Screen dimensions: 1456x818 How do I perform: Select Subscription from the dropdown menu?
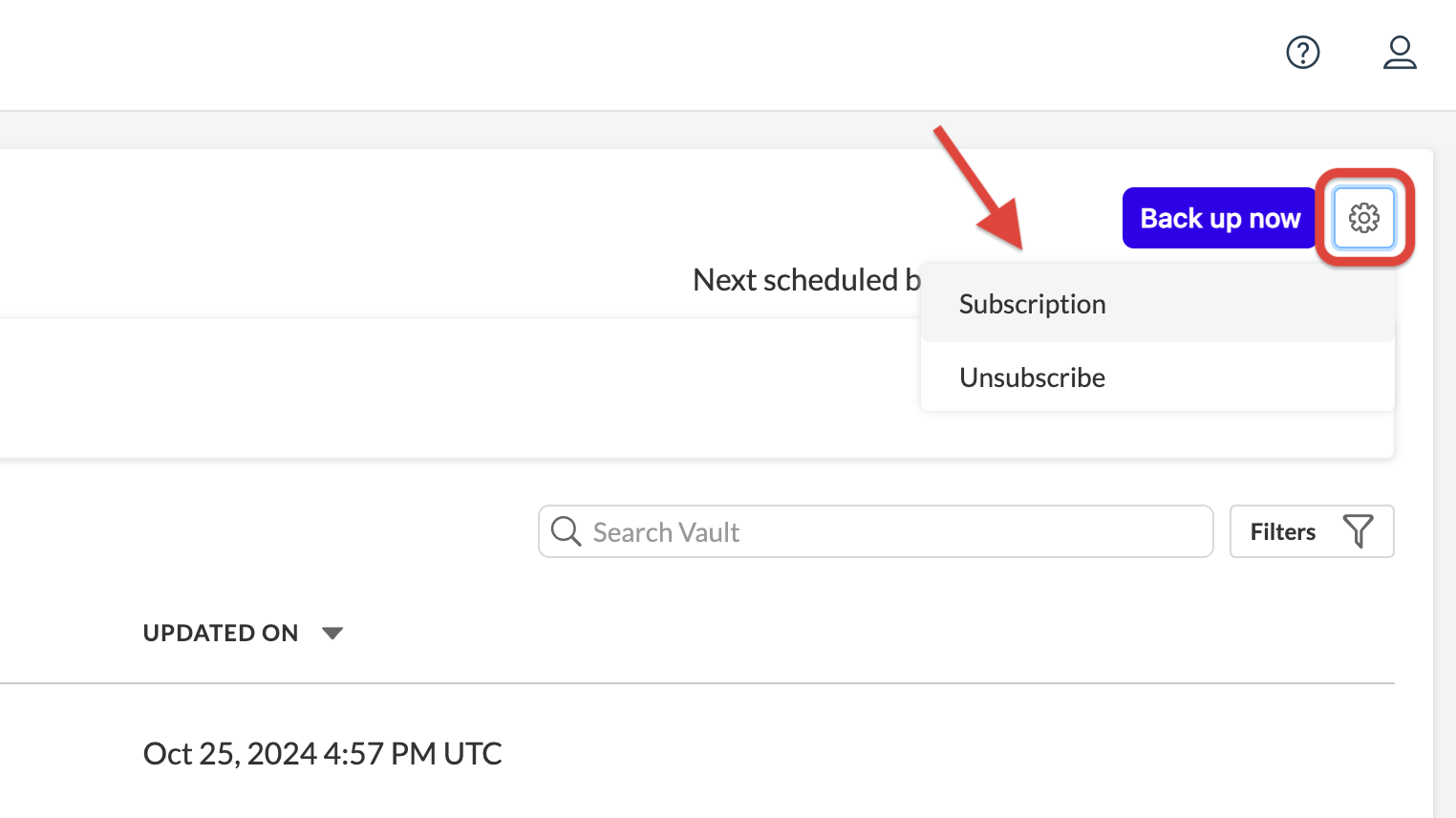point(1033,304)
